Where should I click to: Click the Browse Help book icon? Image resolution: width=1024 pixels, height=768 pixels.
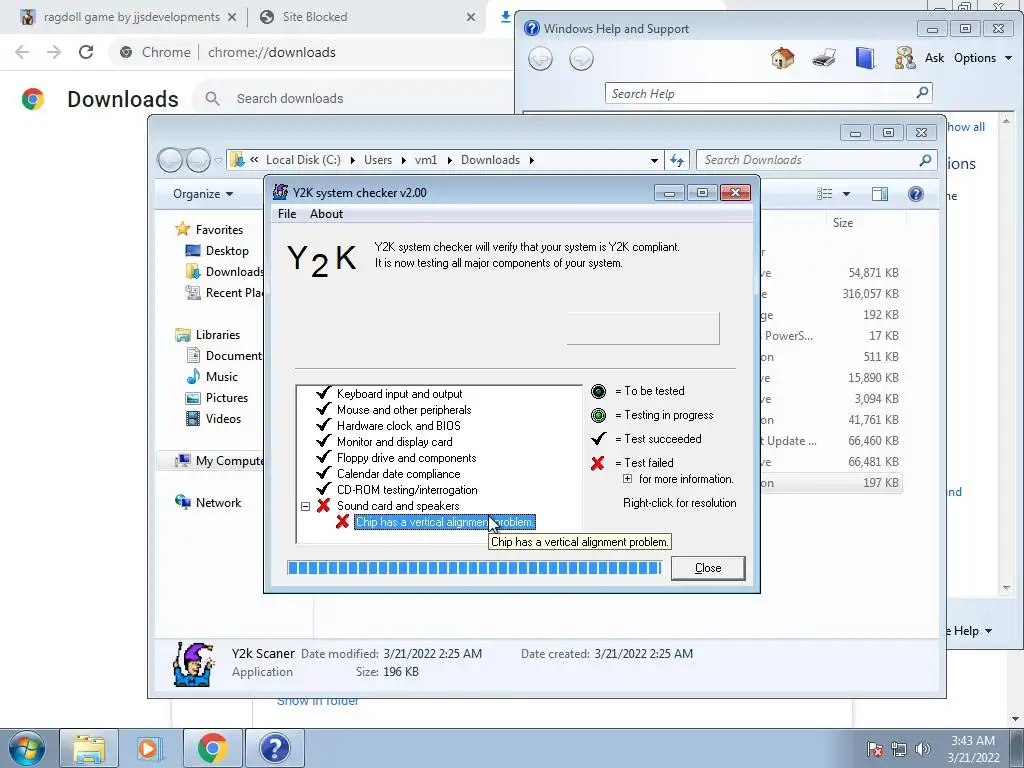pyautogui.click(x=865, y=58)
